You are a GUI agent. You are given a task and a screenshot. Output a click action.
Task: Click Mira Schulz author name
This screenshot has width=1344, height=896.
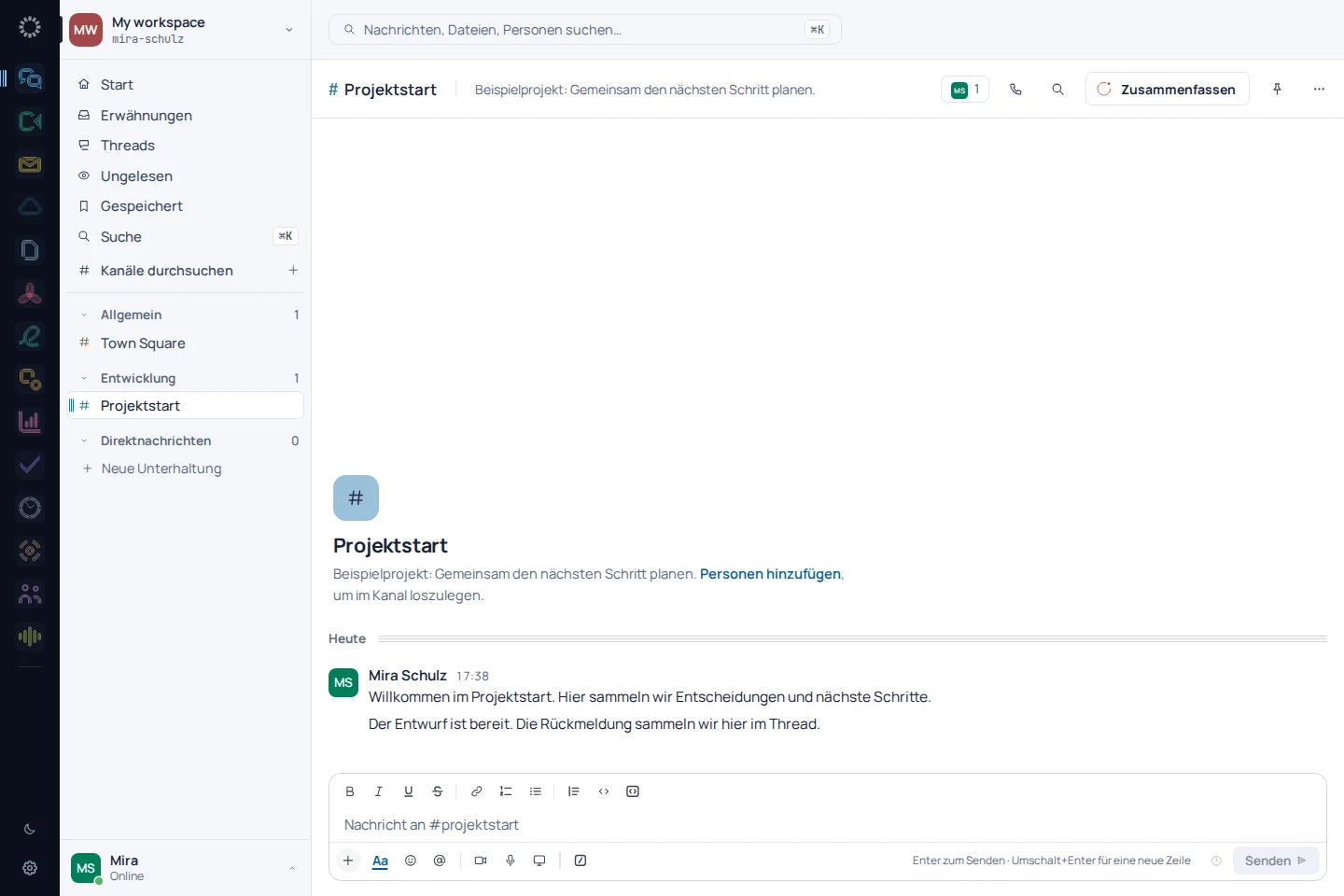click(408, 676)
